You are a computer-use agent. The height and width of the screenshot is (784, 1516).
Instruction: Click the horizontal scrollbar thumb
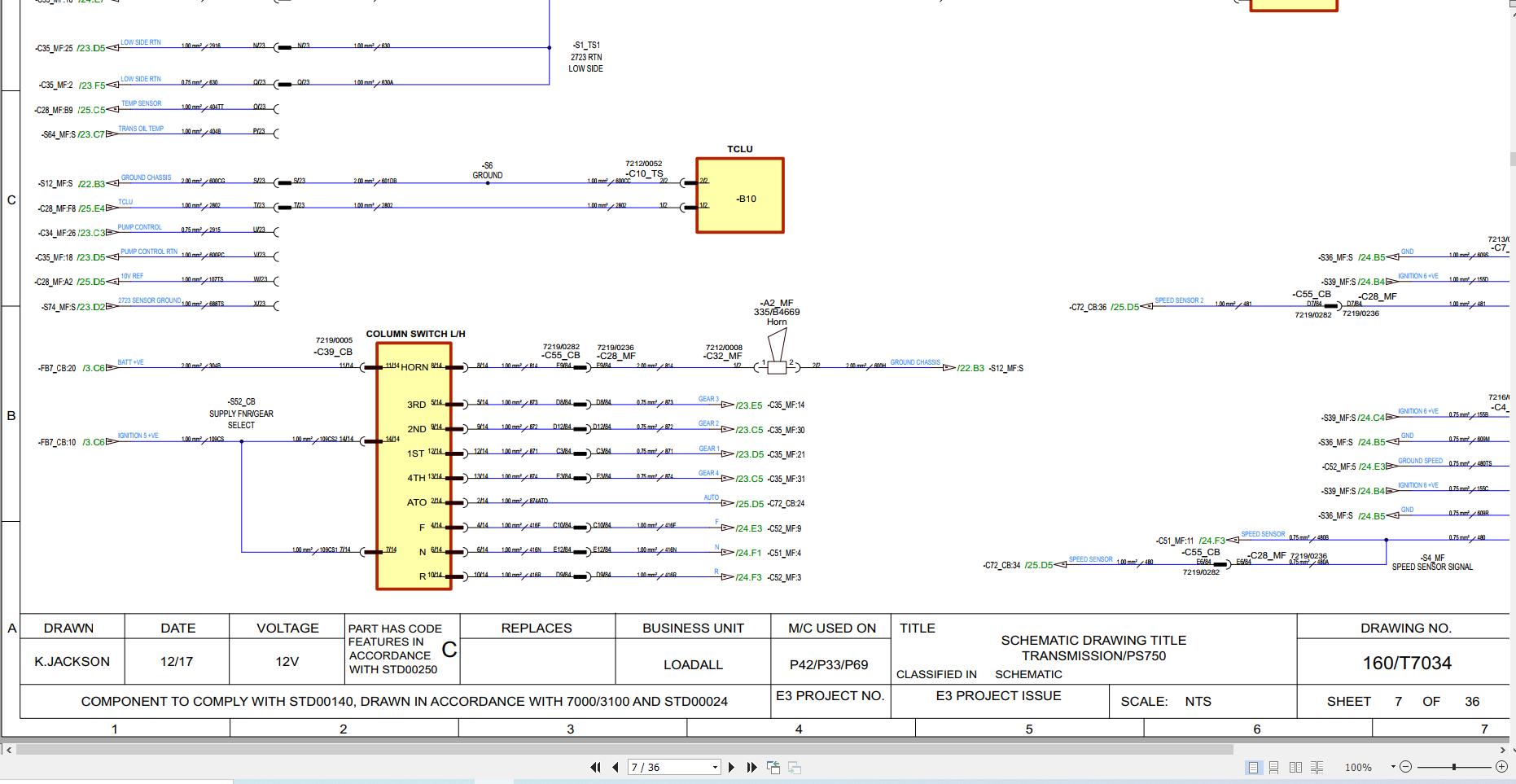(x=624, y=750)
